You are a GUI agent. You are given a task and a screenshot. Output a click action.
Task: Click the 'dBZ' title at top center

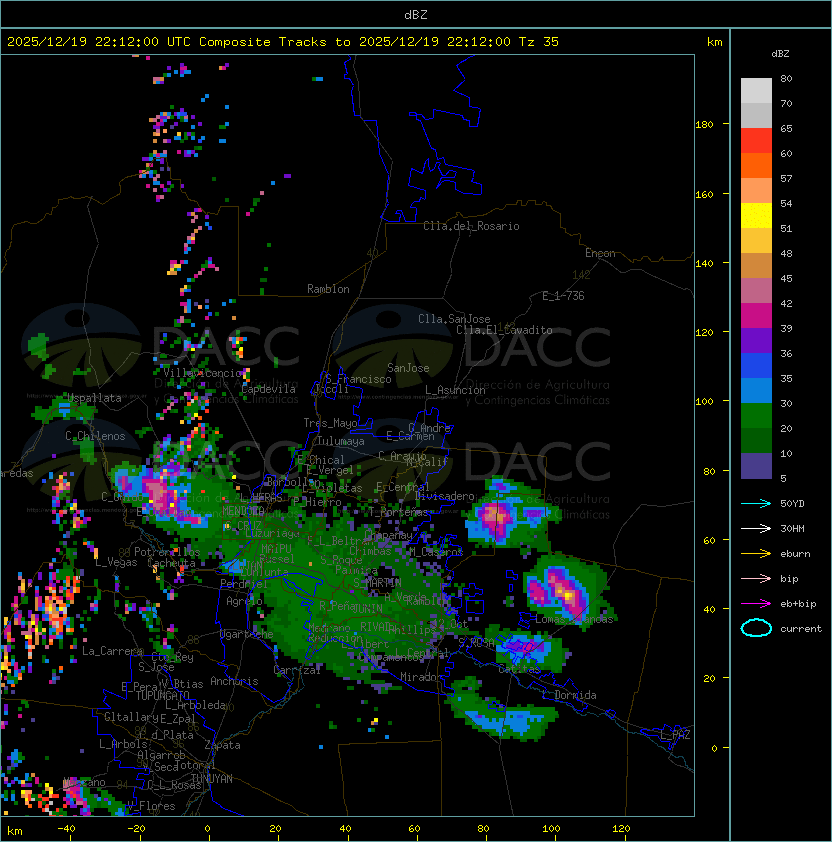pyautogui.click(x=416, y=15)
